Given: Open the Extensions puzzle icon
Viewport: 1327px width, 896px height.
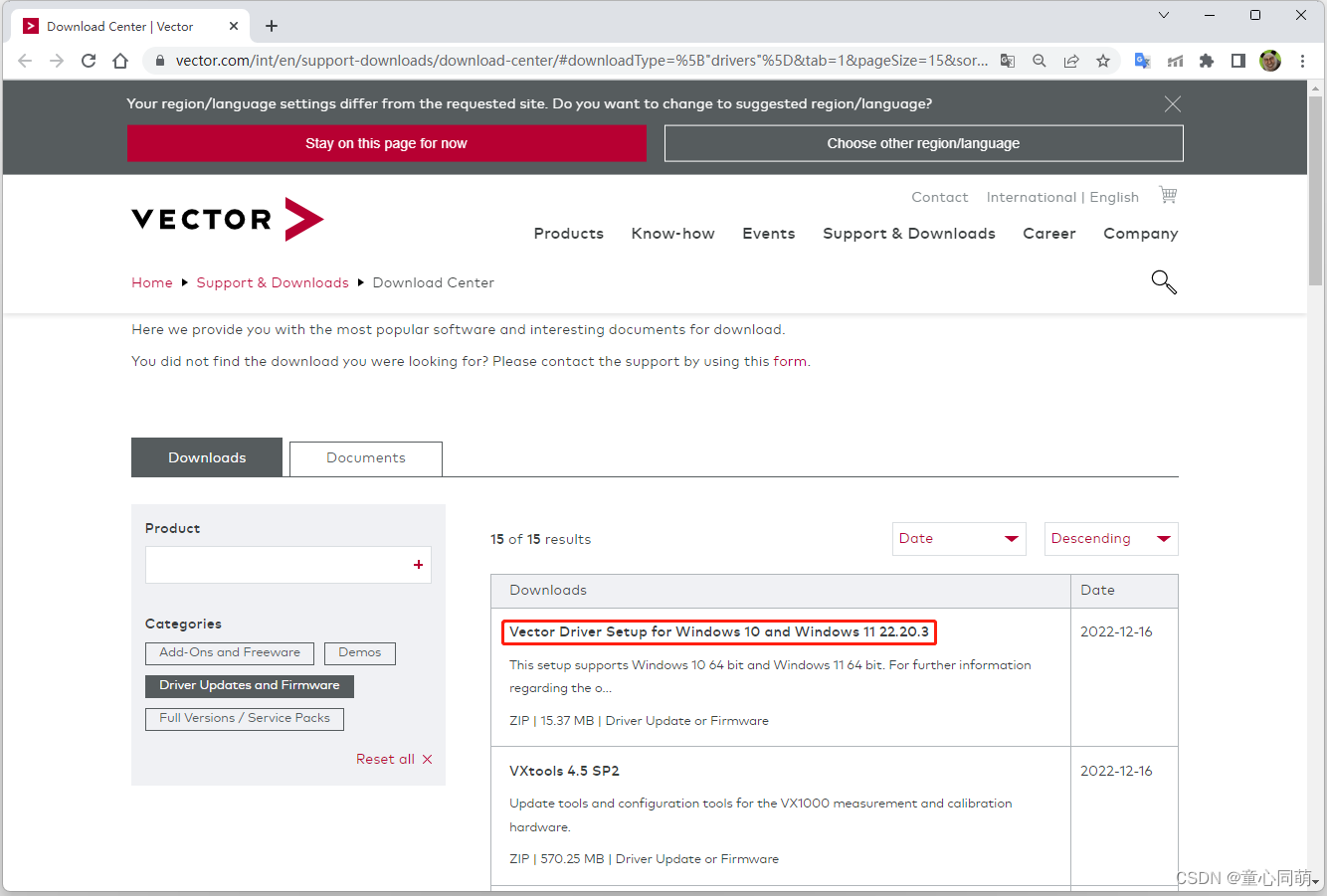Looking at the screenshot, I should (x=1207, y=61).
